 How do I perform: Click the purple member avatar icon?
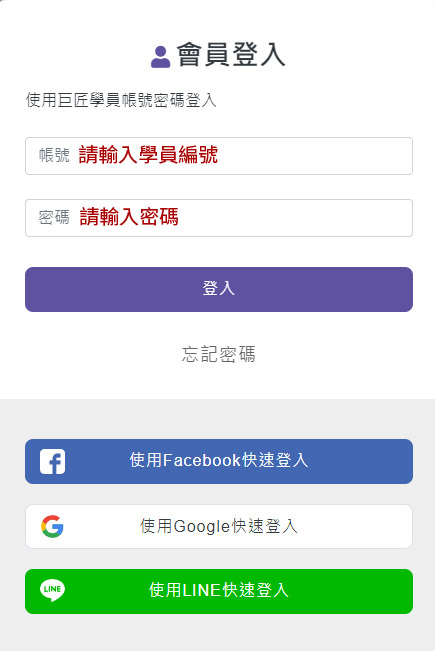click(x=160, y=57)
